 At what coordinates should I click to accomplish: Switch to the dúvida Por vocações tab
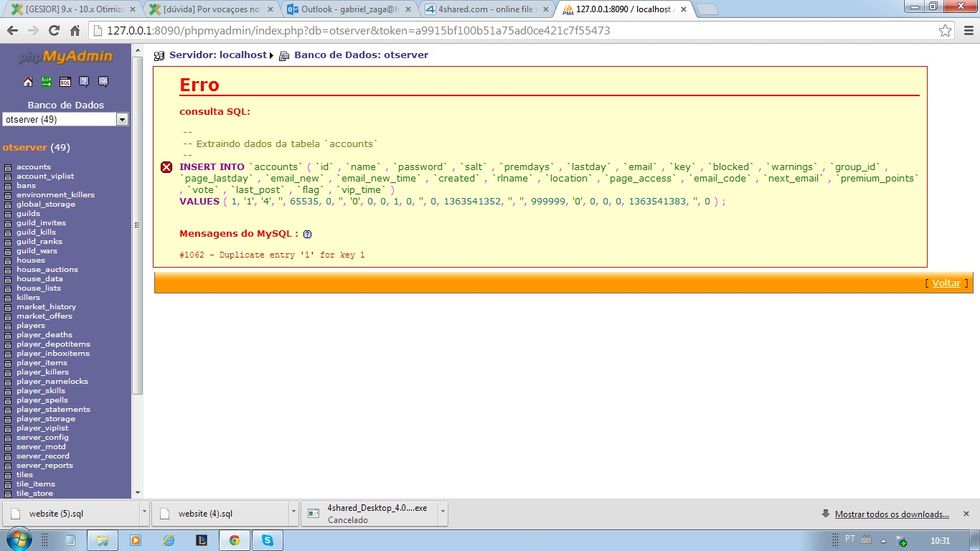[x=212, y=9]
